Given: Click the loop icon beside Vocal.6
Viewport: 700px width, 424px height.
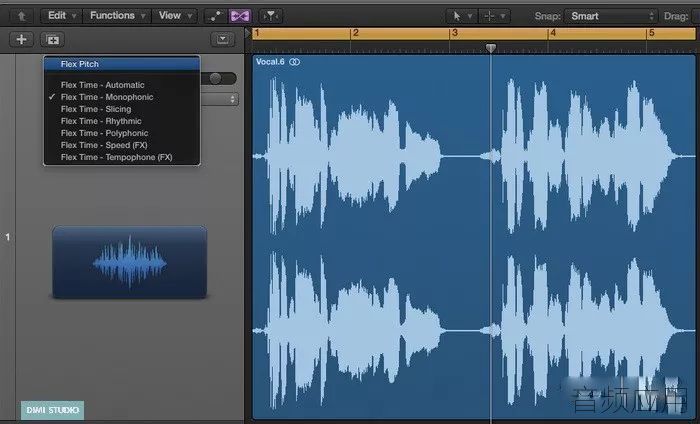Looking at the screenshot, I should 295,62.
